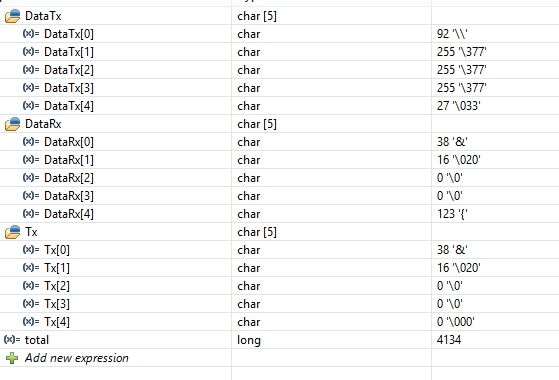Select the variable icon beside total
559x380 pixels.
12,339
